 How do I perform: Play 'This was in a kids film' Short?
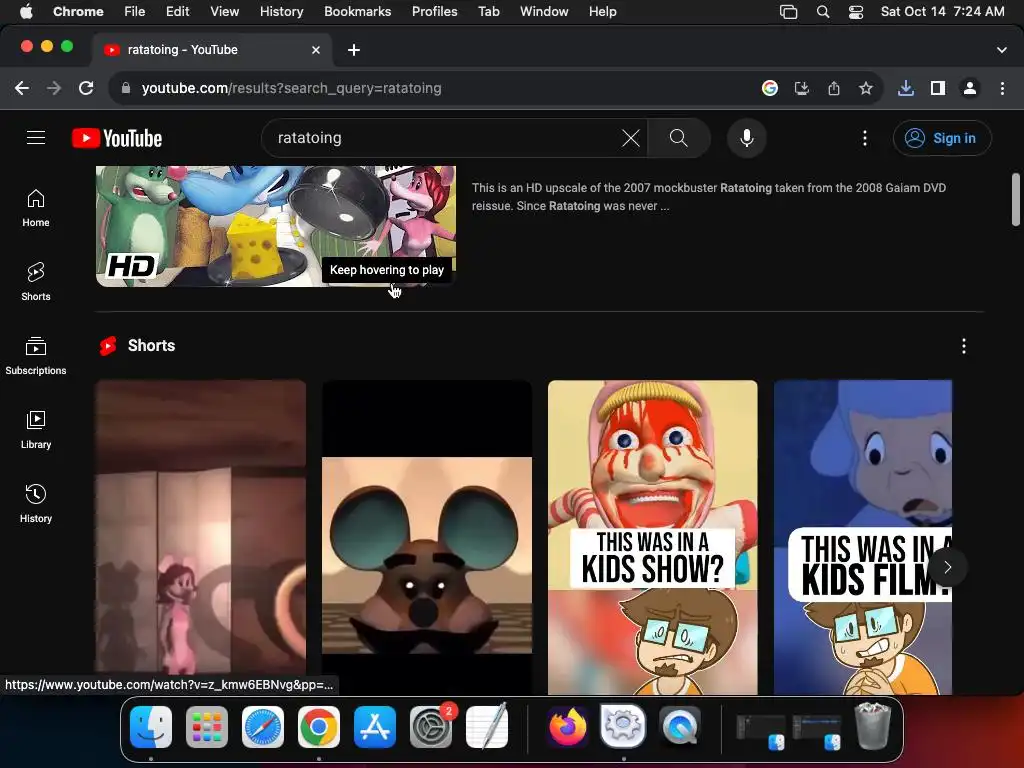coord(863,537)
